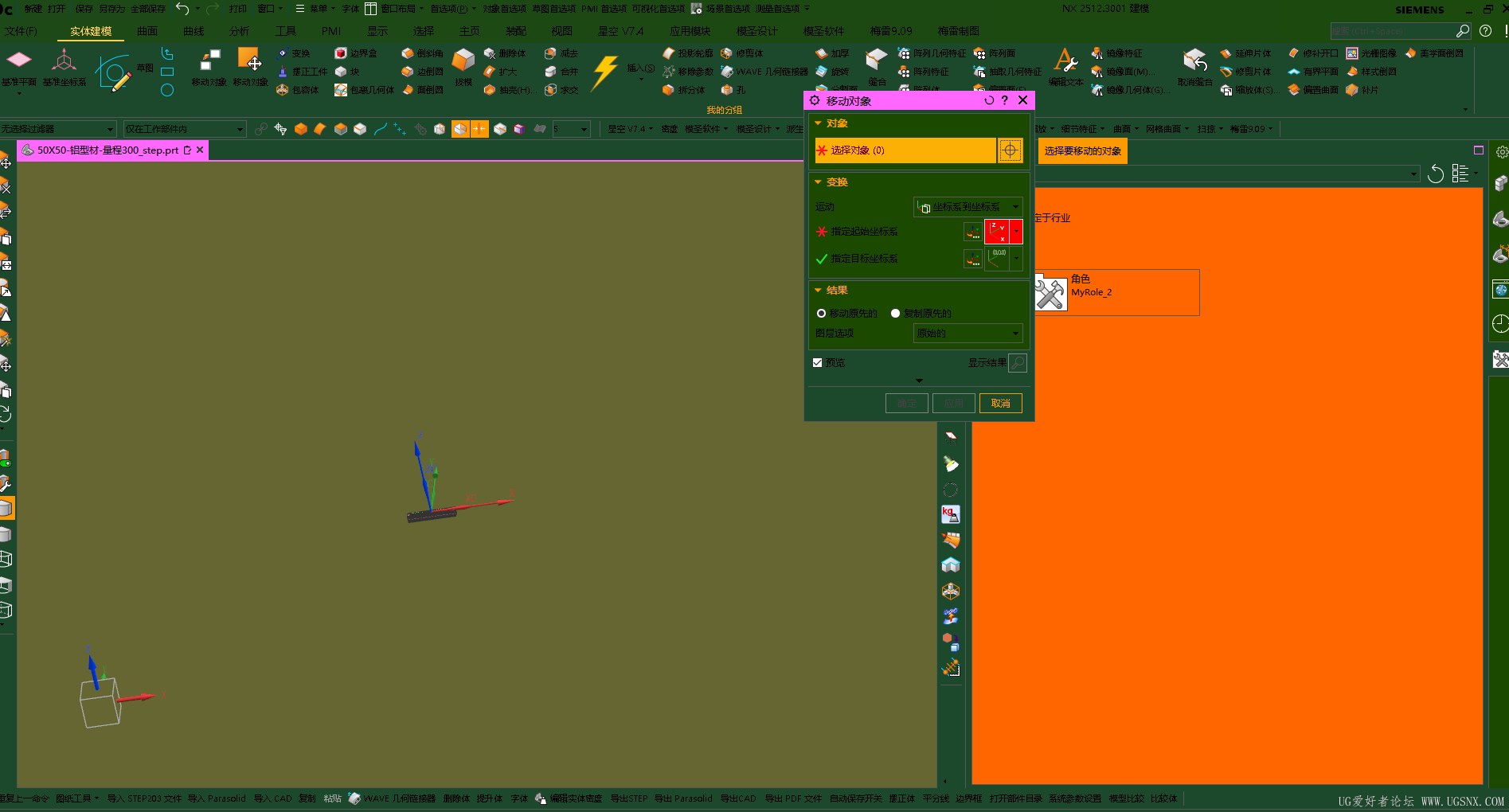Click the 选择对象 (0) selection field

pos(905,150)
